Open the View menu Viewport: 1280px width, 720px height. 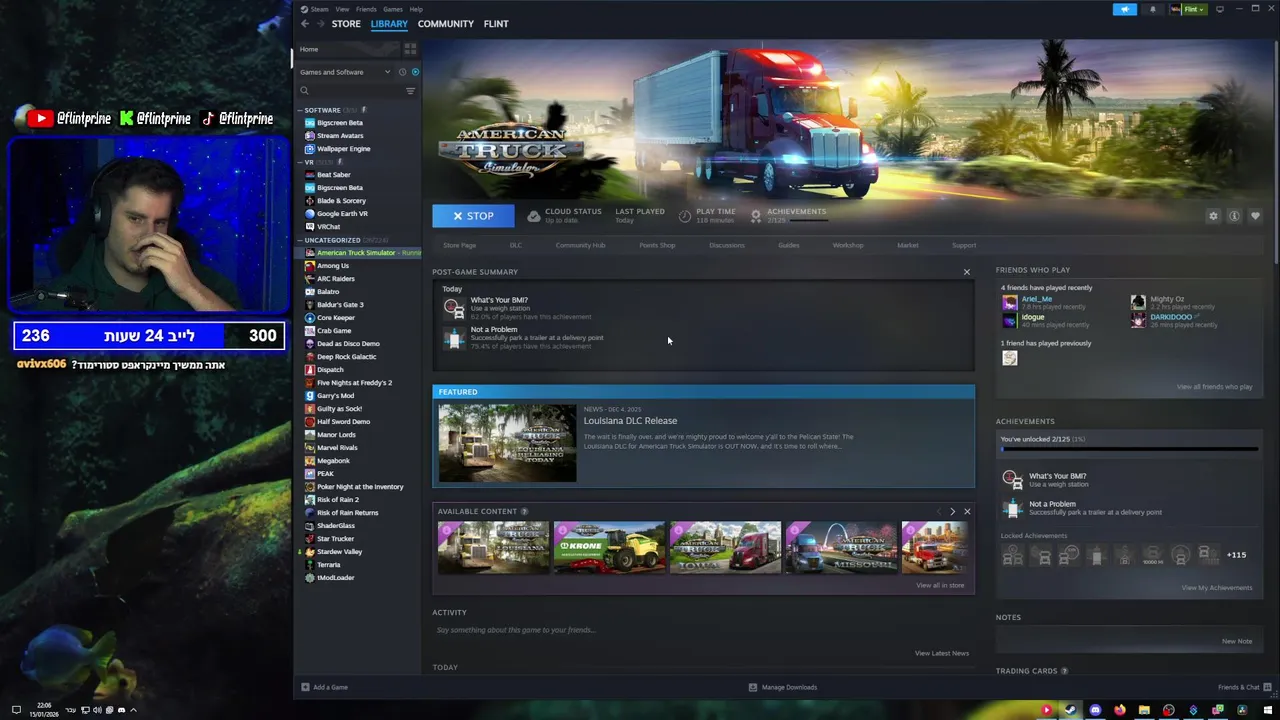pyautogui.click(x=342, y=9)
